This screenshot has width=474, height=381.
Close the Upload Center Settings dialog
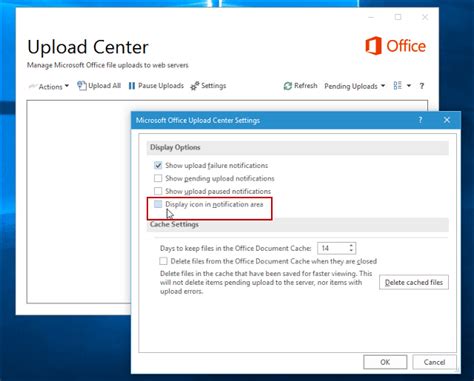pyautogui.click(x=447, y=120)
